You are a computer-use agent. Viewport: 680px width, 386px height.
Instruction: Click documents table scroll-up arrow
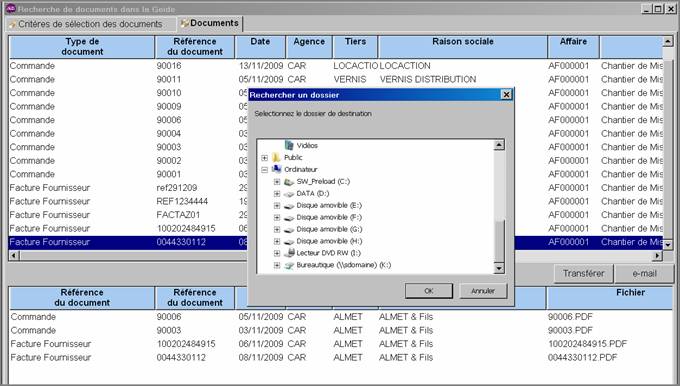[x=668, y=41]
